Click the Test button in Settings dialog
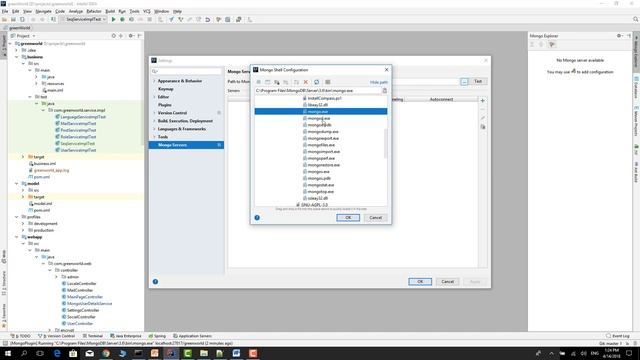640x360 pixels. 478,82
